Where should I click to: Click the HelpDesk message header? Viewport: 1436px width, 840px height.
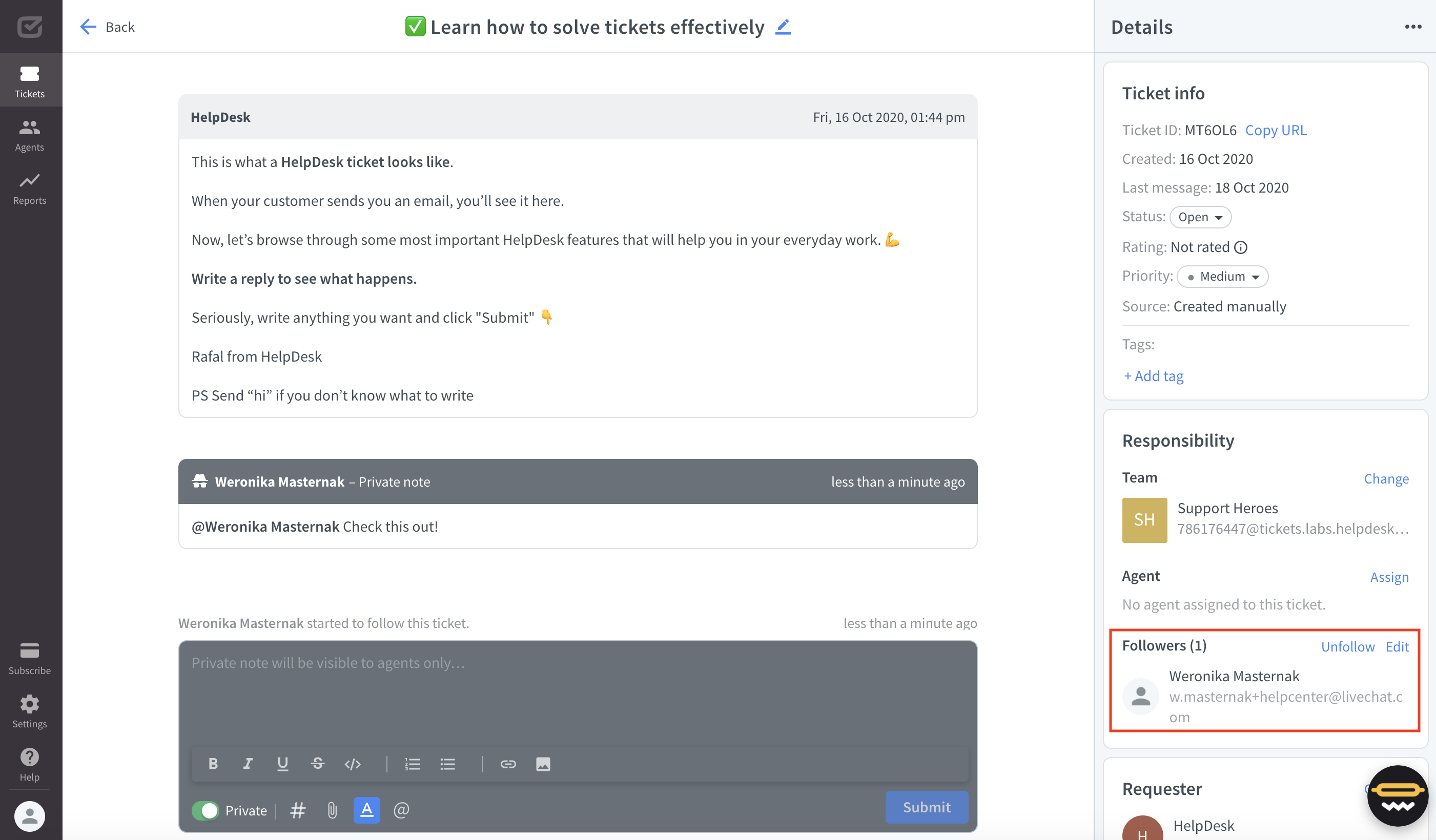click(x=578, y=117)
